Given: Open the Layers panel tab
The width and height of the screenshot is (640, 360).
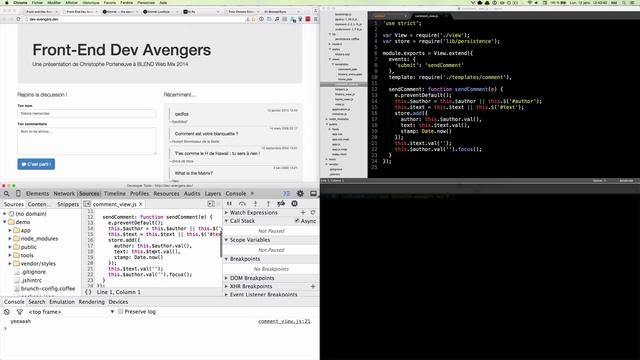Looking at the screenshot, I should [x=213, y=193].
